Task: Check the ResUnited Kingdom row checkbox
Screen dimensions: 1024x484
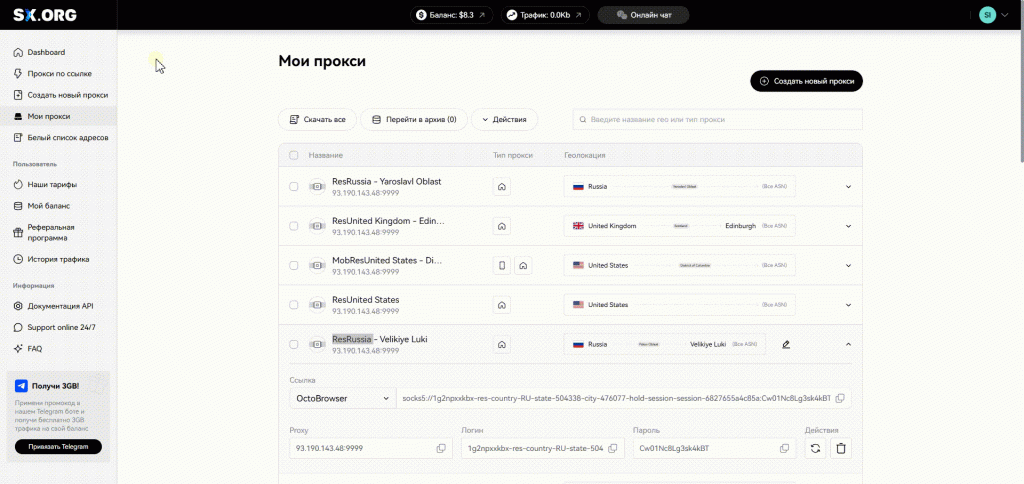Action: coord(294,226)
